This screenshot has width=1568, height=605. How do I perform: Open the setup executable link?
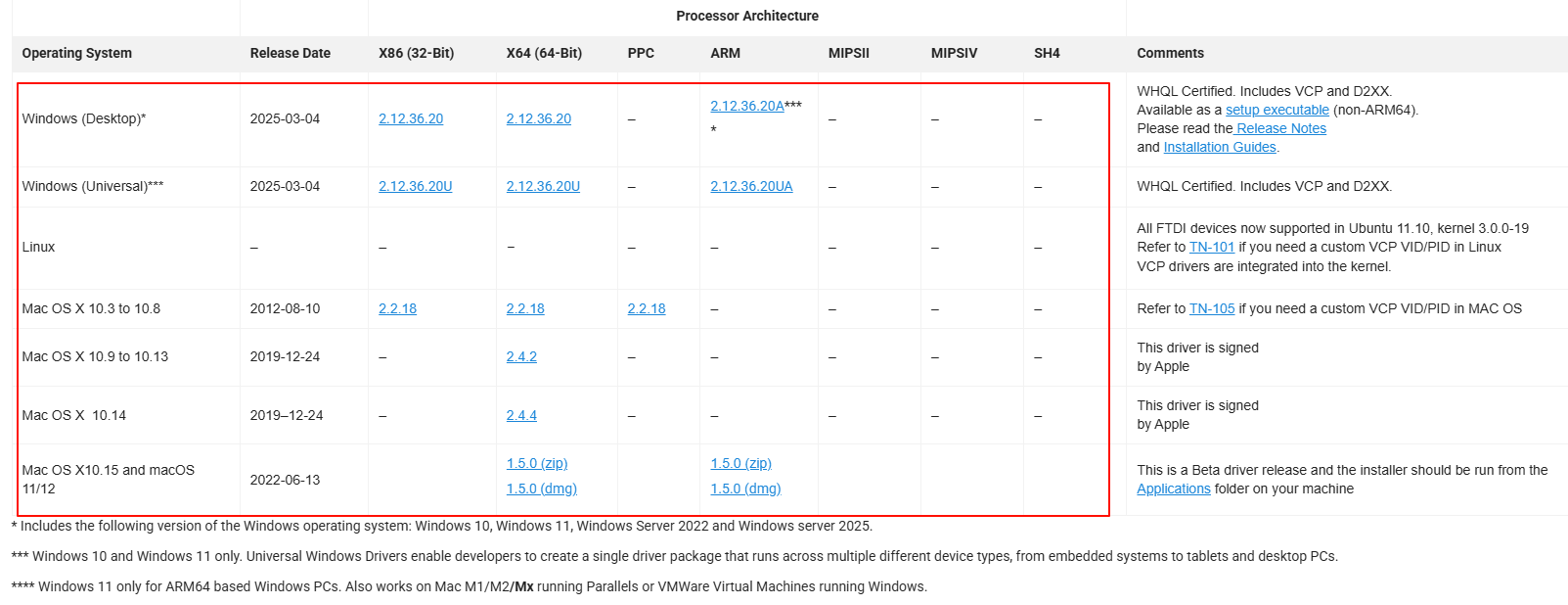1277,110
